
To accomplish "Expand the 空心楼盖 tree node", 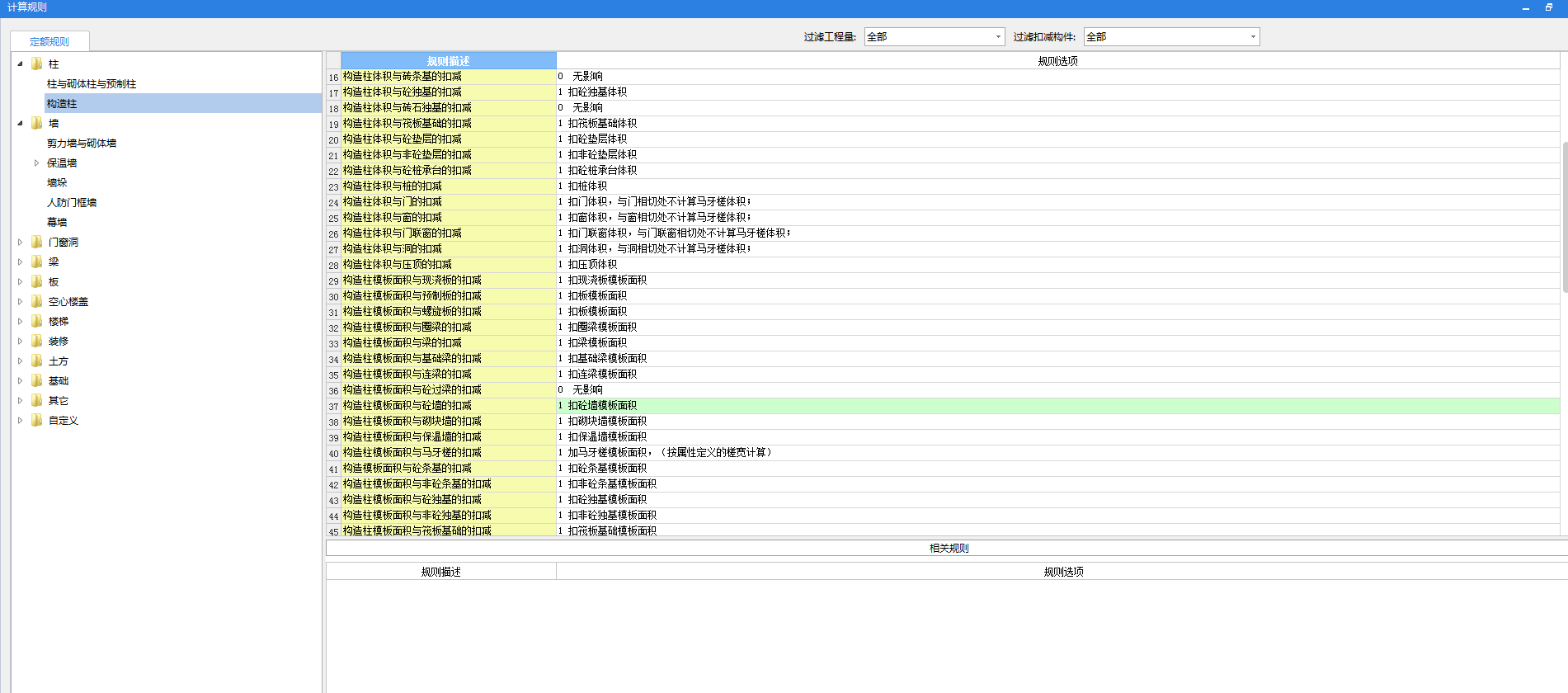I will (21, 301).
